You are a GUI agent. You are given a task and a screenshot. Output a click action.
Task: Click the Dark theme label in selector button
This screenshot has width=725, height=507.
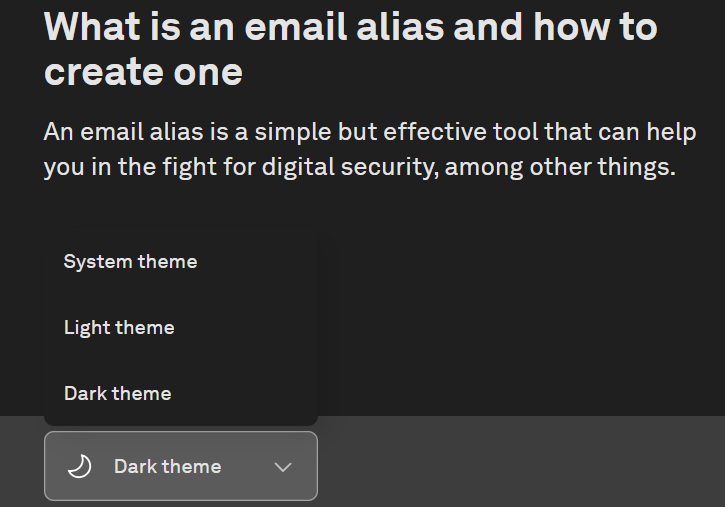coord(167,466)
